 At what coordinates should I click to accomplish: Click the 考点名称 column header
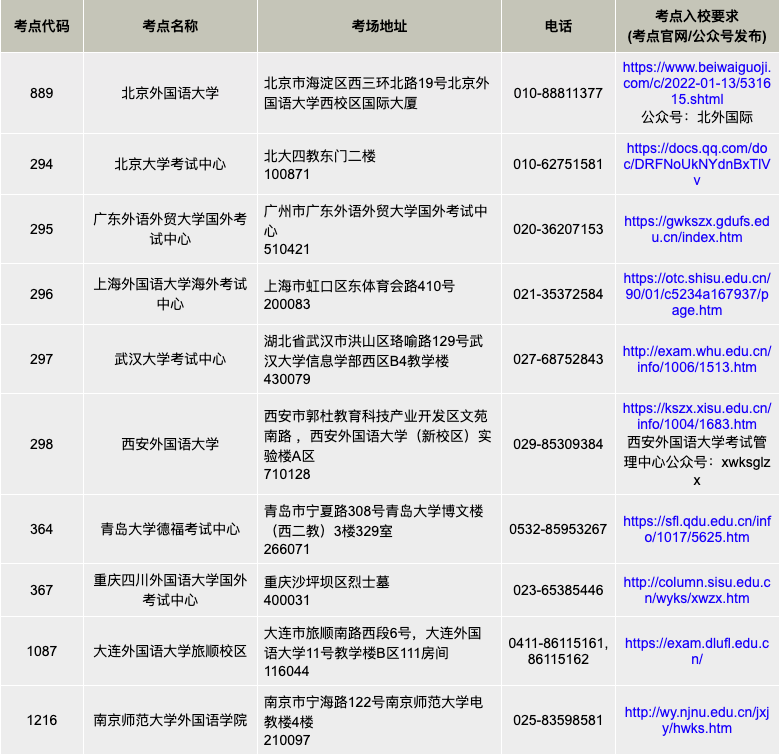click(170, 26)
